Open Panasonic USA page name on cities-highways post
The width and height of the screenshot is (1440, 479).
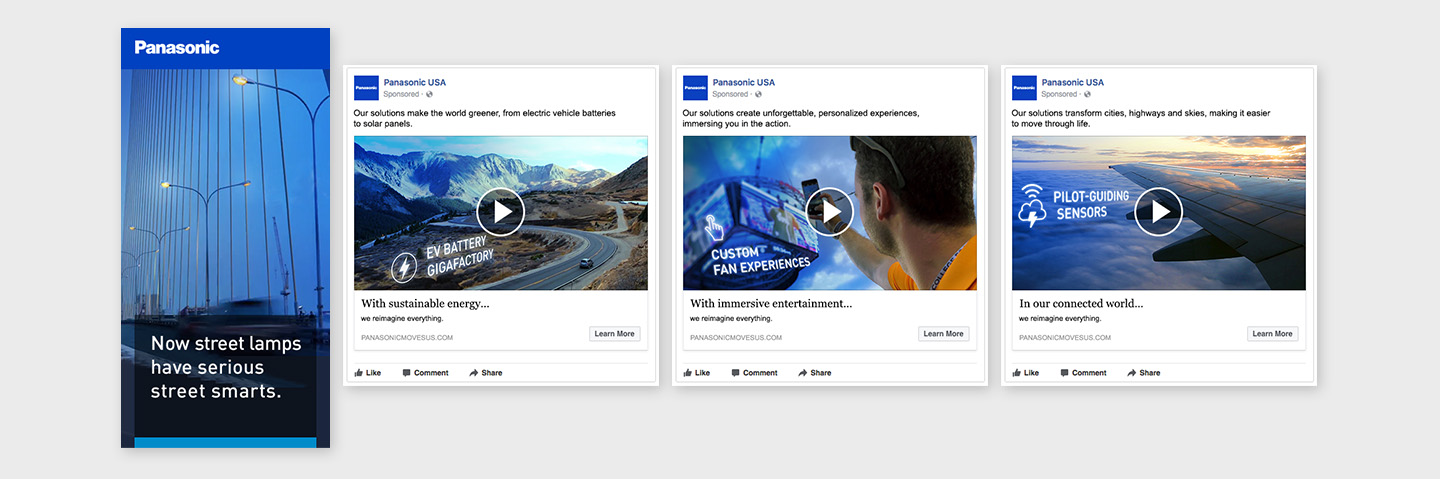[1073, 82]
